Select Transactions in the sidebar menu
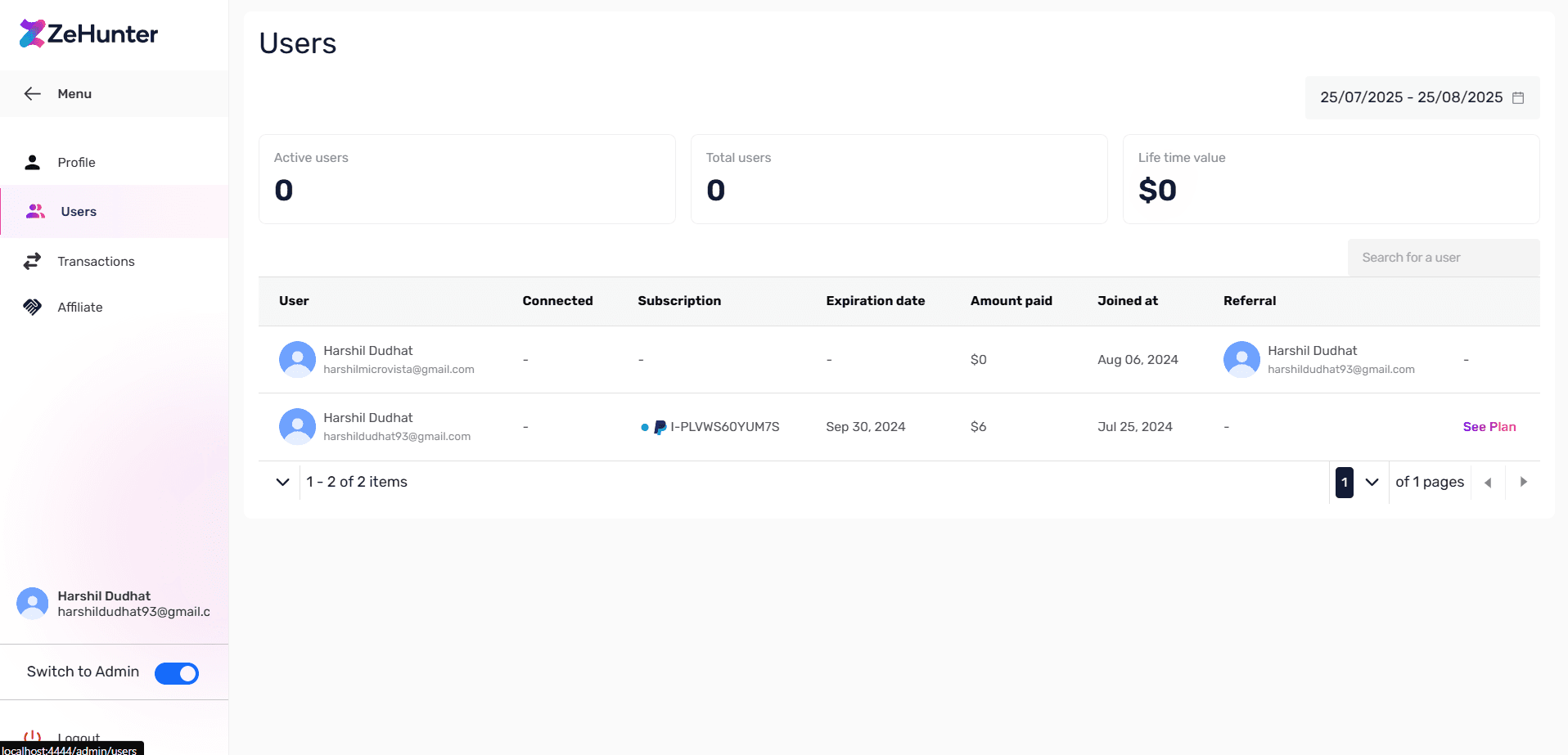The width and height of the screenshot is (1568, 755). pyautogui.click(x=96, y=261)
